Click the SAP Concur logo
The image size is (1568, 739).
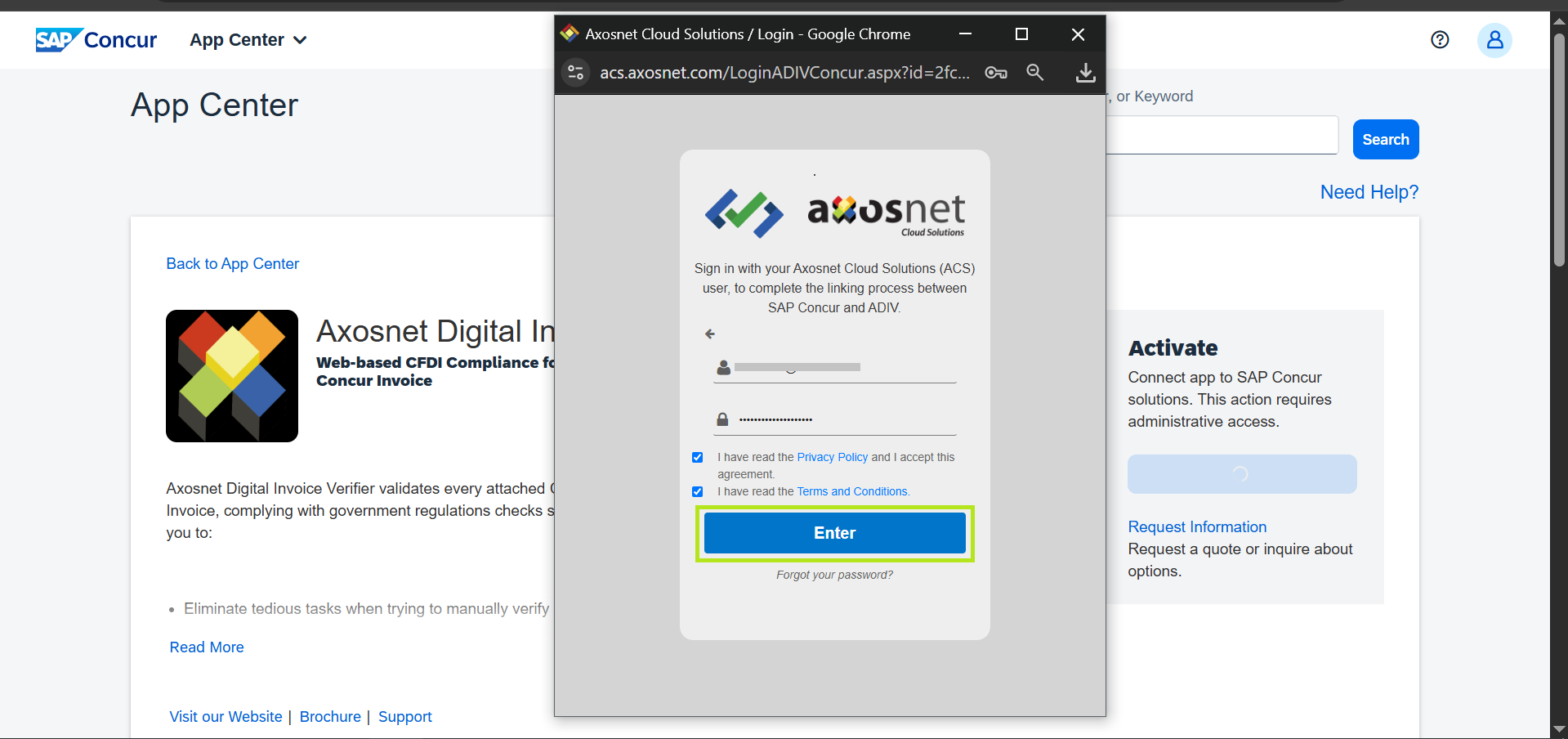[96, 40]
